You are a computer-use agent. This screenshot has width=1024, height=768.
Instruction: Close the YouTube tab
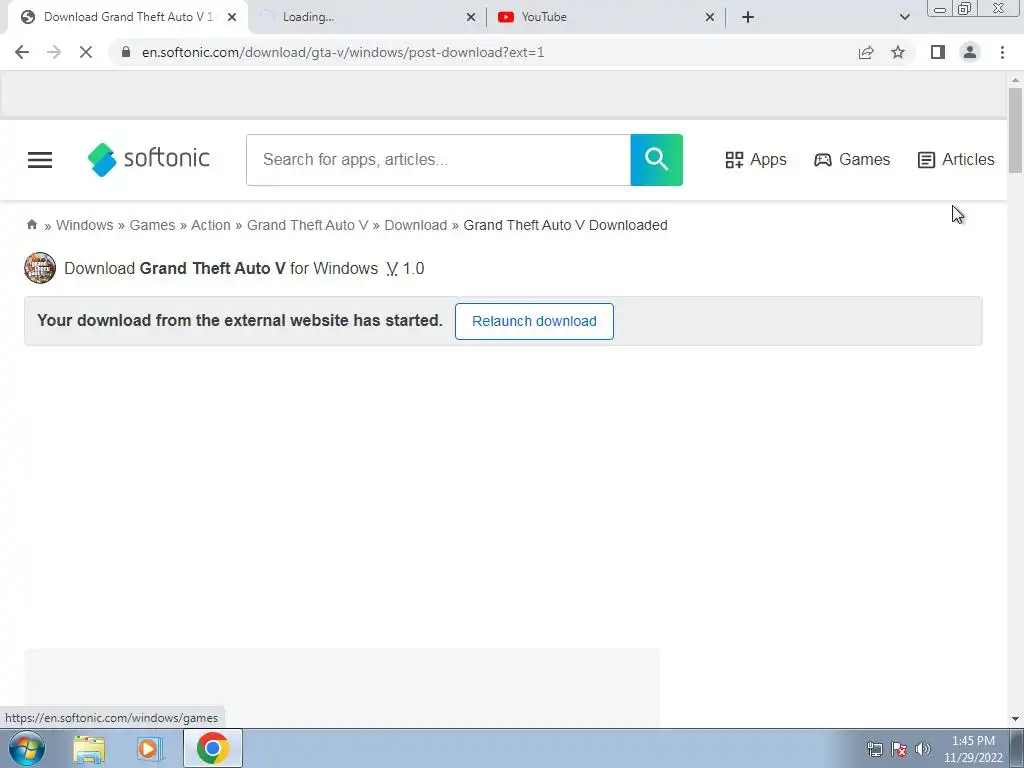(x=710, y=18)
